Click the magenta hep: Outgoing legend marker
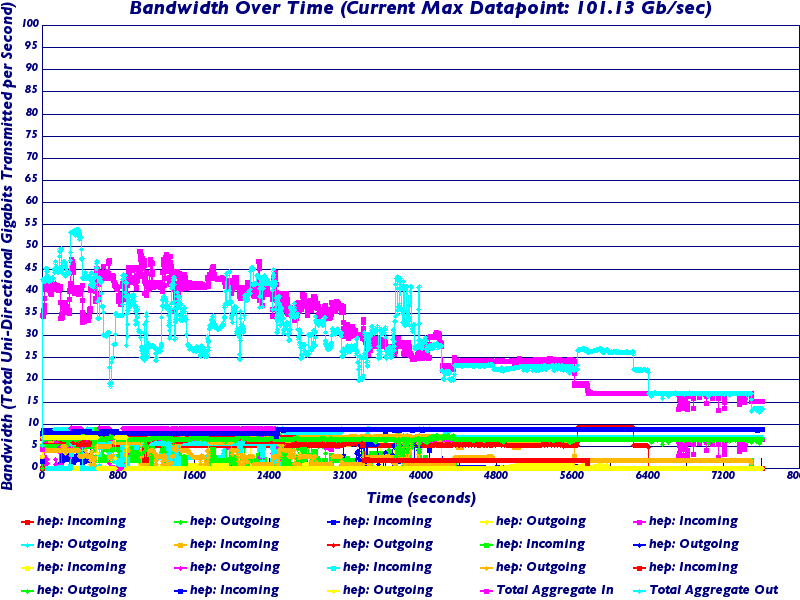 tap(180, 568)
